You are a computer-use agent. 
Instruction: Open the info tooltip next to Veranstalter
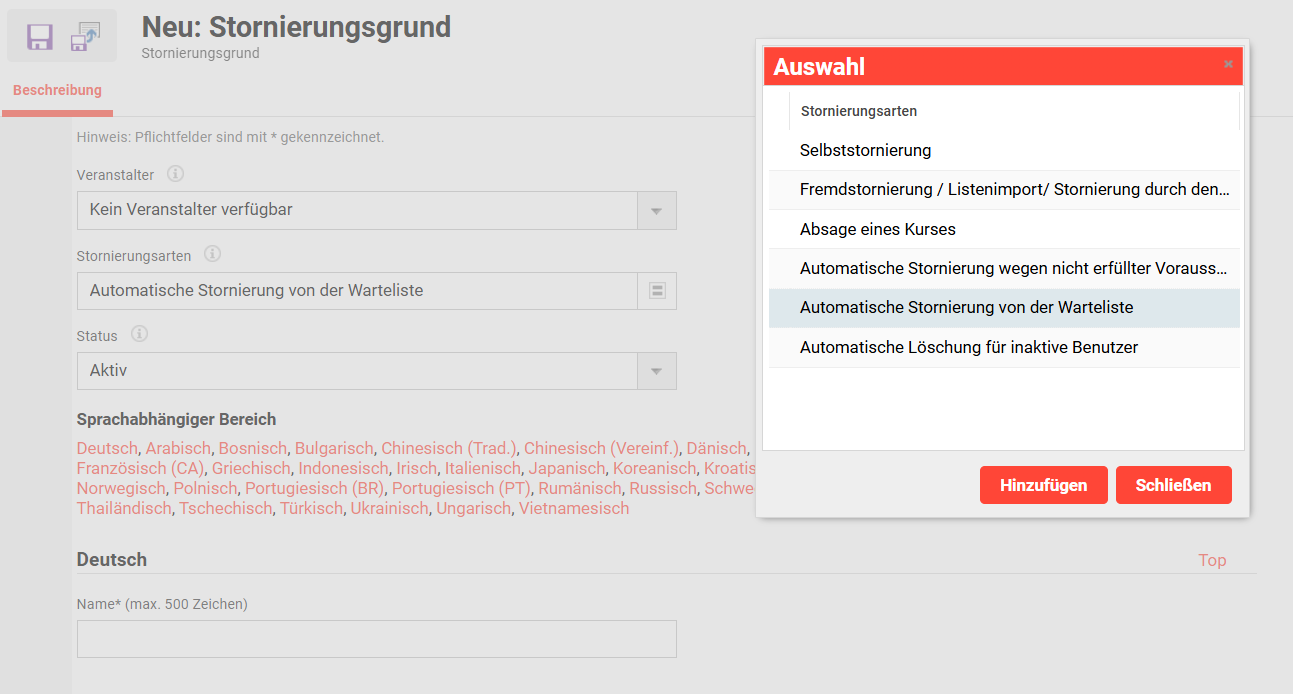point(177,173)
